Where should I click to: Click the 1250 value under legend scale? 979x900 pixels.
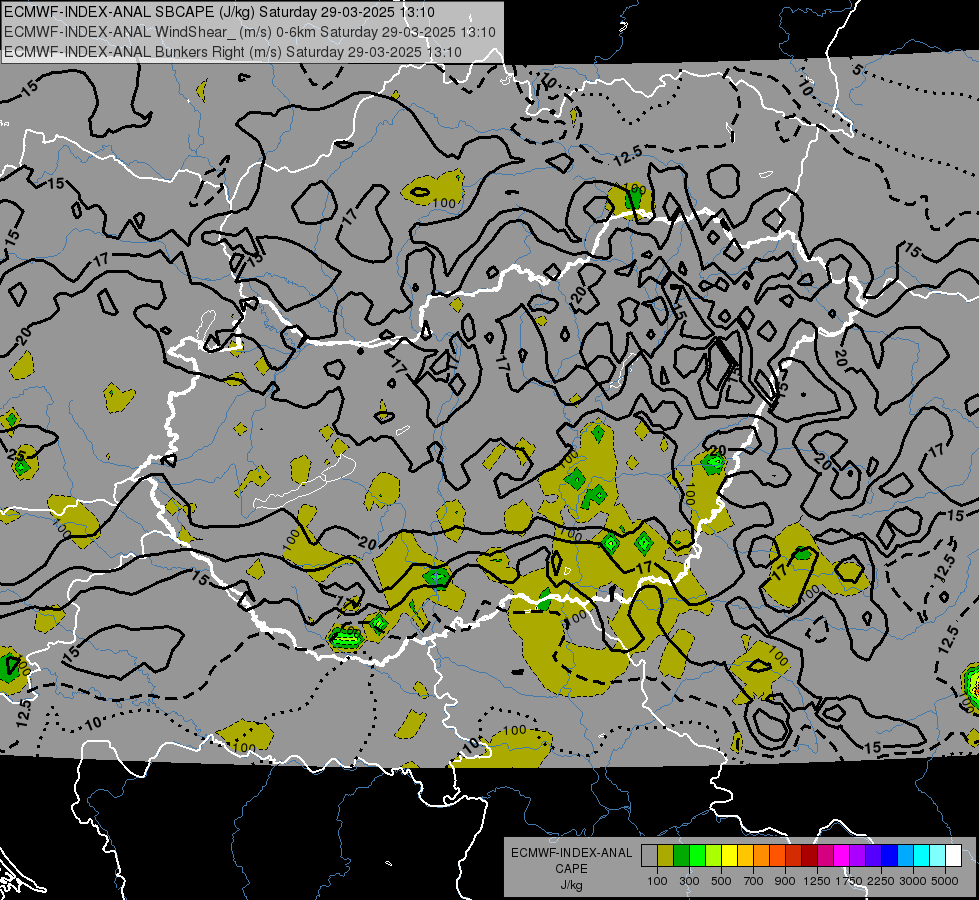point(817,881)
